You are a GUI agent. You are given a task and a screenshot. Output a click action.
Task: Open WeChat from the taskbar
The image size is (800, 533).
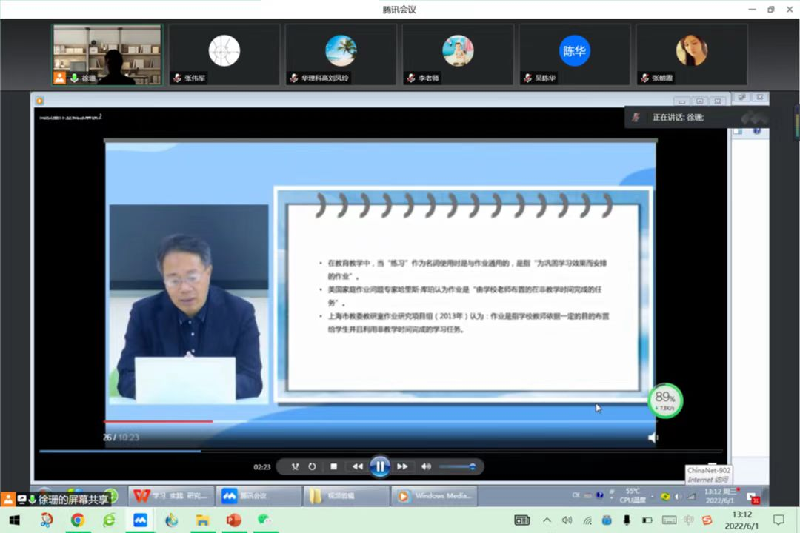pyautogui.click(x=264, y=520)
